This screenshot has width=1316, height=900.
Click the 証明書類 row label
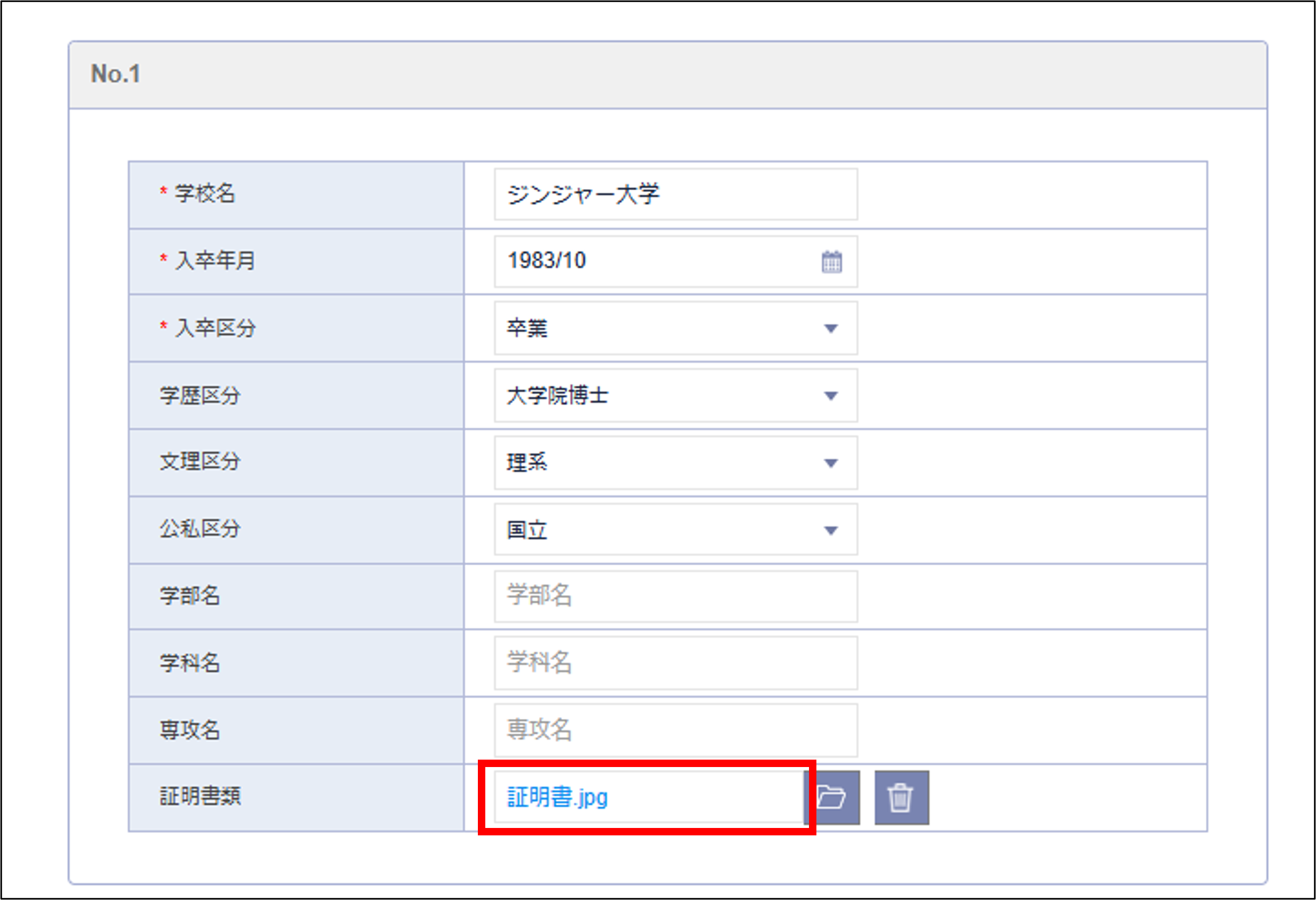point(200,797)
